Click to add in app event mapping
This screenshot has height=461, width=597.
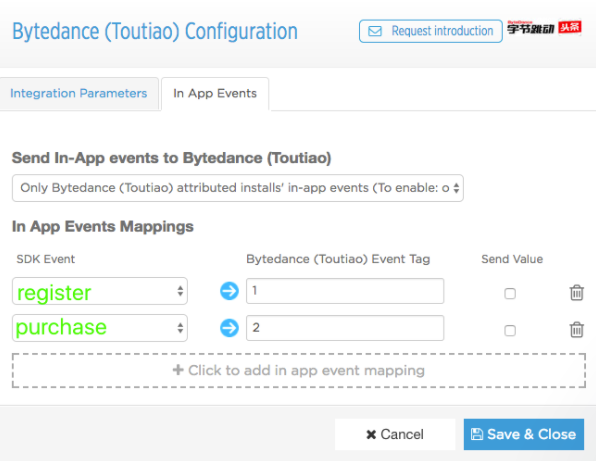pyautogui.click(x=298, y=370)
